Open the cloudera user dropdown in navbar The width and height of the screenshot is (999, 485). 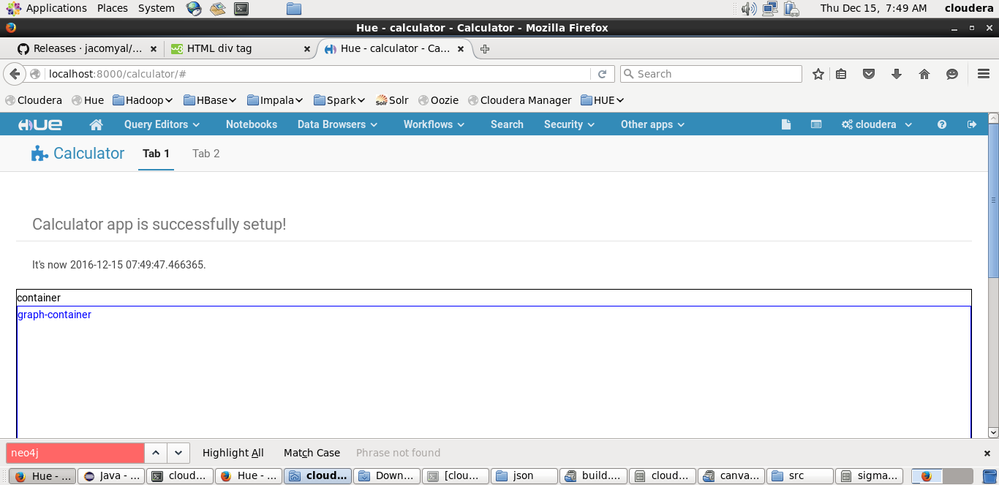tap(877, 124)
